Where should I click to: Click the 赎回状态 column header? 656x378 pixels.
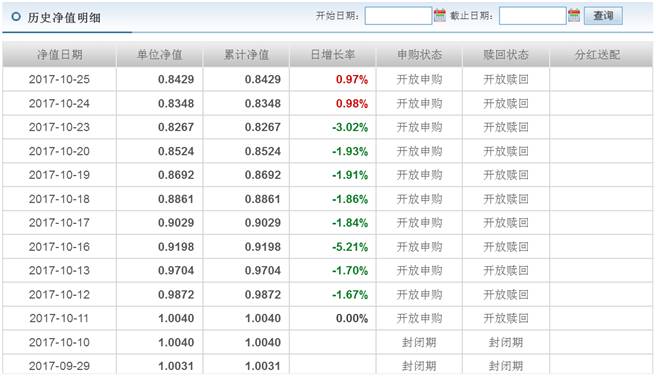coord(506,55)
